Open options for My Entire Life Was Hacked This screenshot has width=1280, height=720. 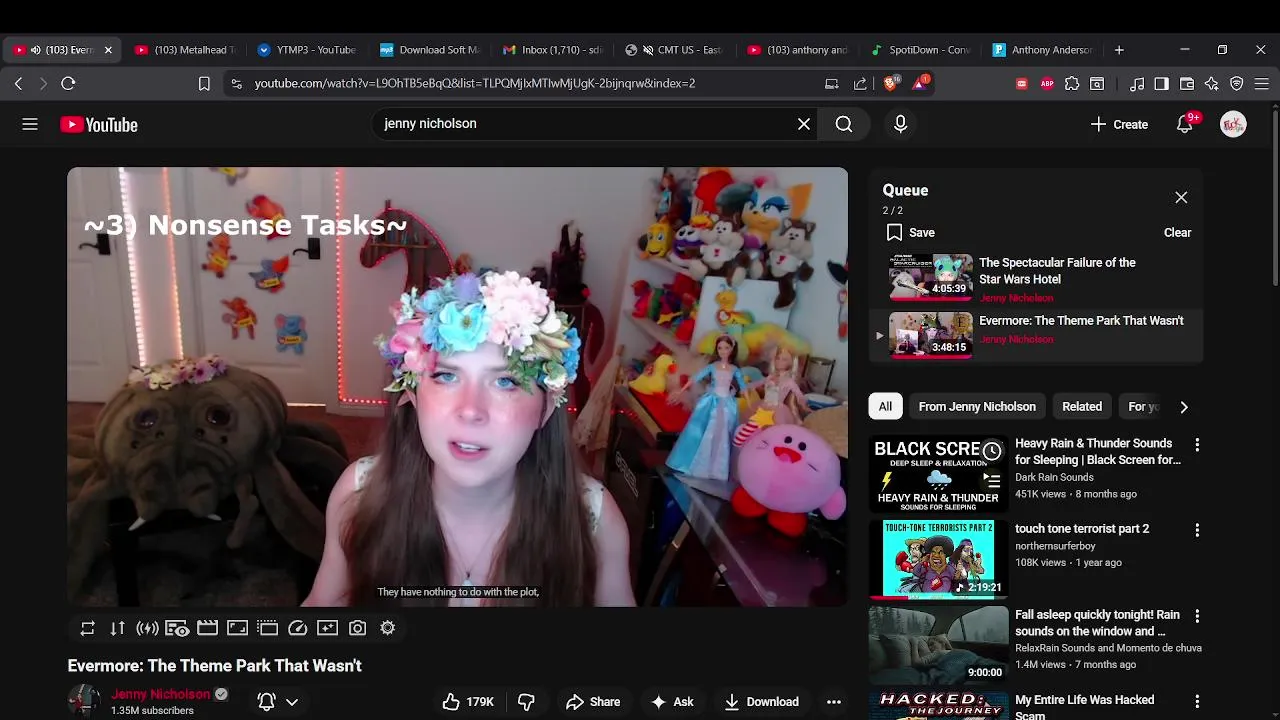(x=1197, y=701)
